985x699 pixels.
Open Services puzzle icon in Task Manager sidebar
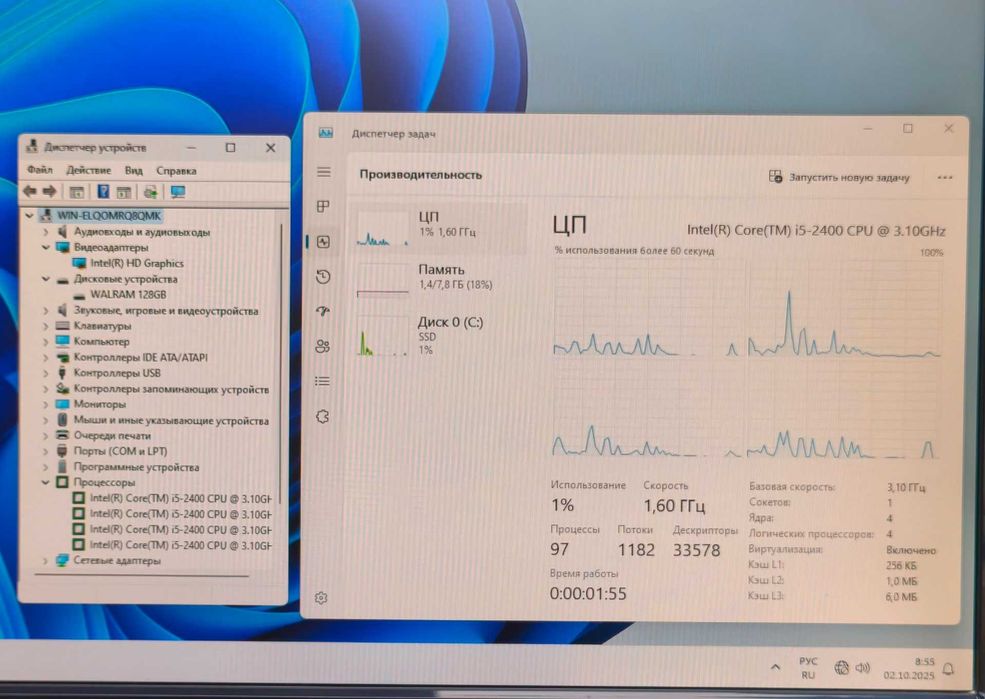tap(322, 416)
